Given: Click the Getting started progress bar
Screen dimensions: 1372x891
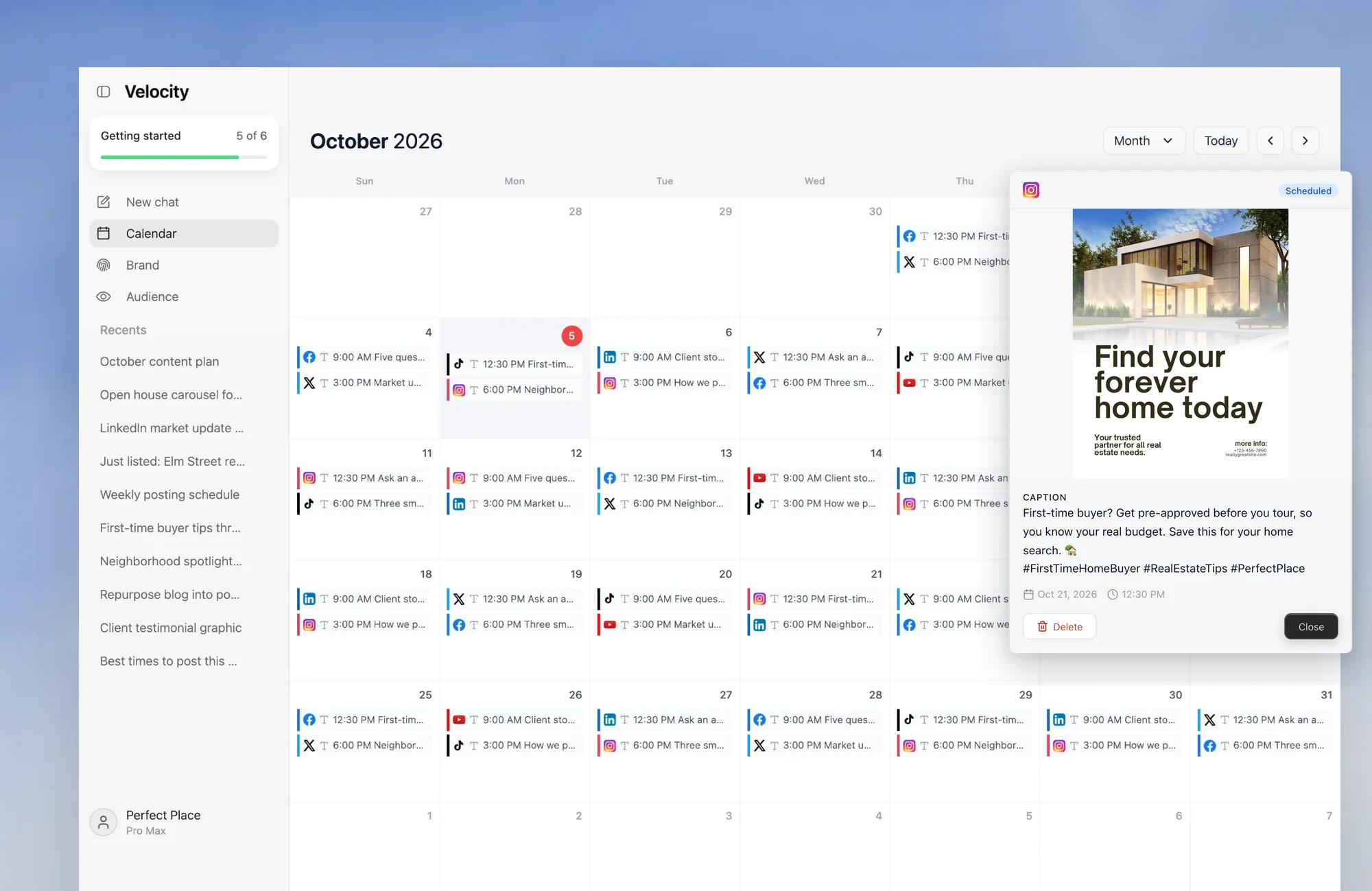Looking at the screenshot, I should (x=184, y=157).
